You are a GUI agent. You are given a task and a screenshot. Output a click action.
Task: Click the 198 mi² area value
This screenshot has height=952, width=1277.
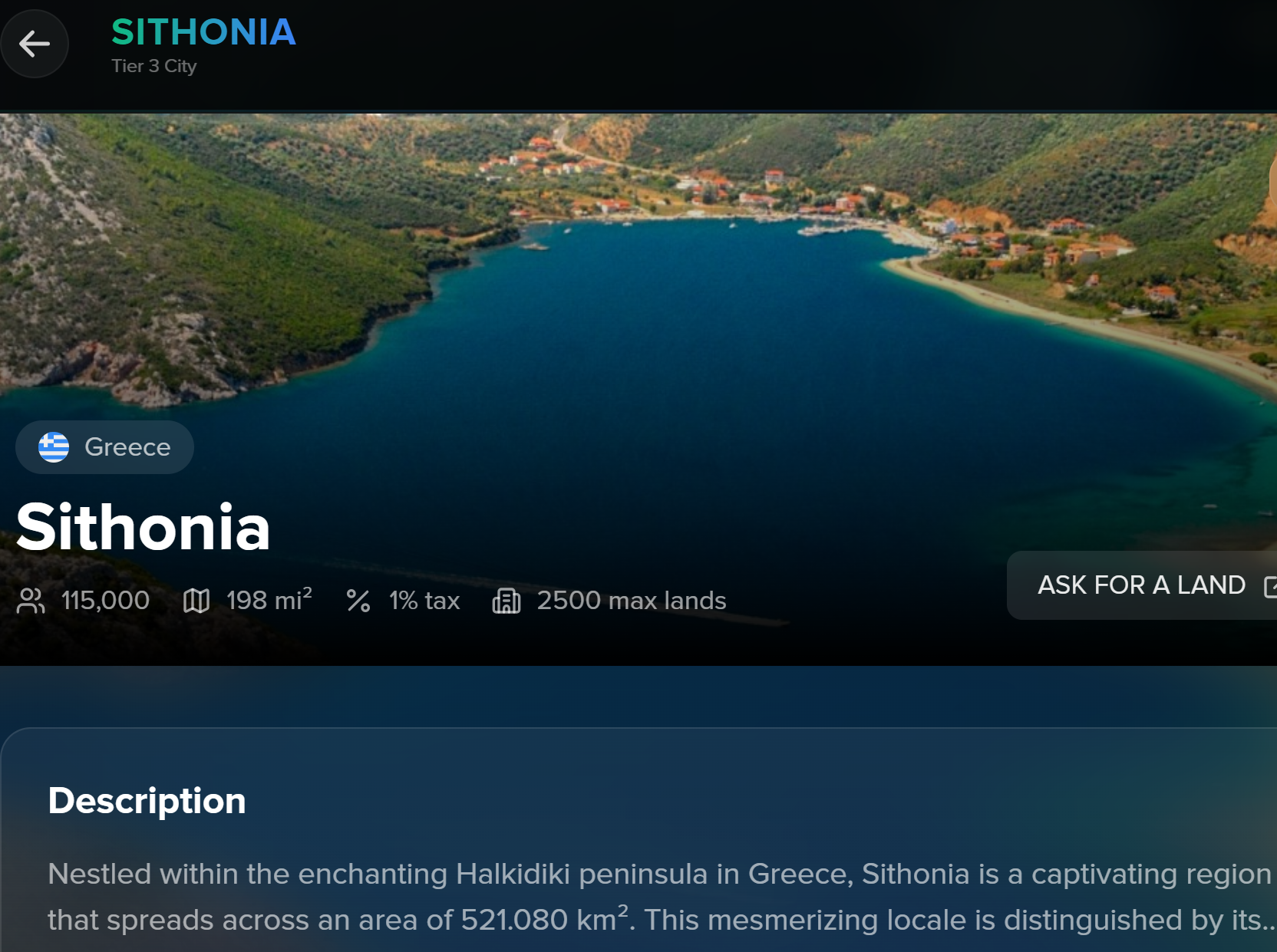tap(269, 600)
